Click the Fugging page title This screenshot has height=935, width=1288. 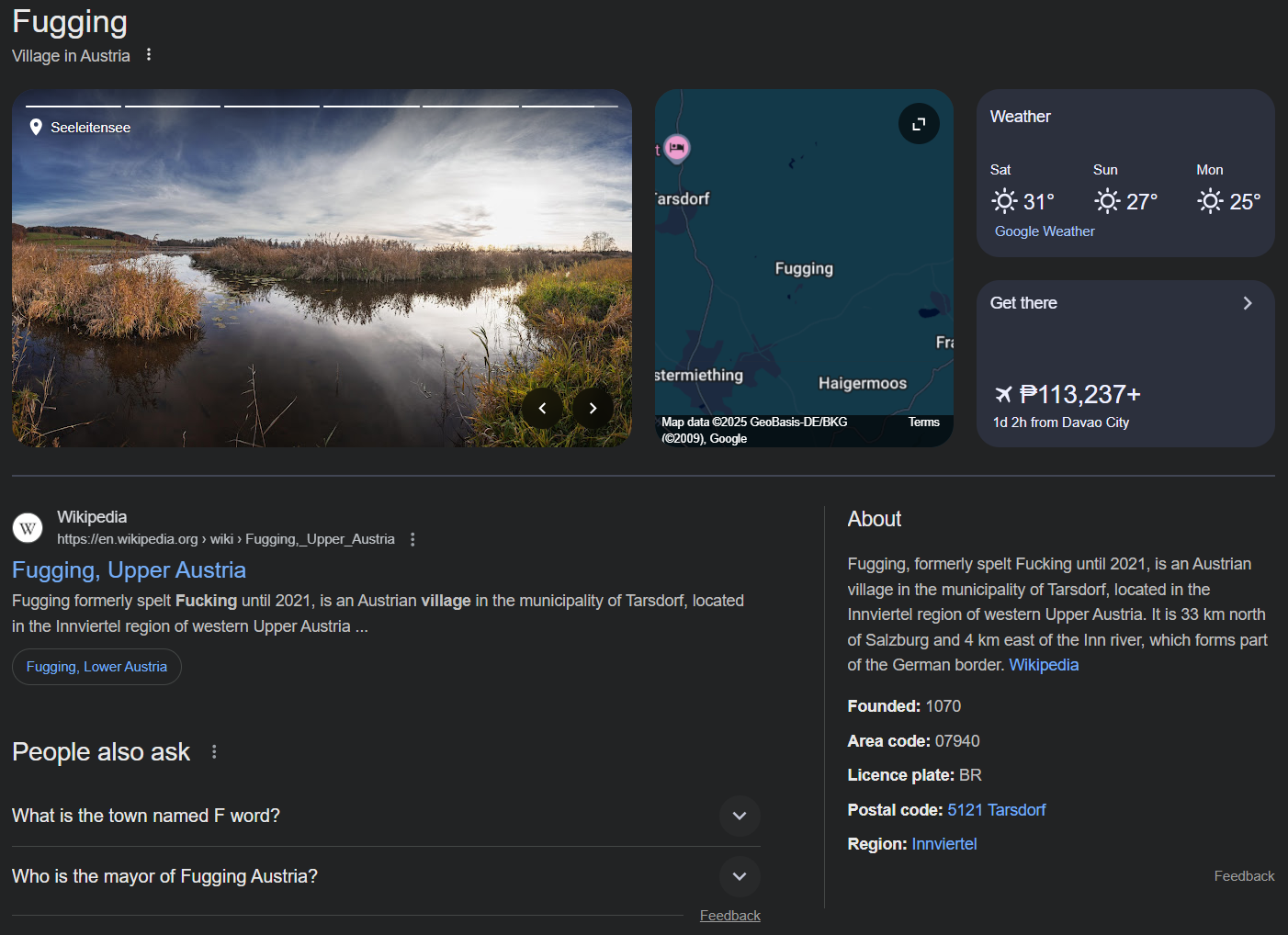(70, 22)
